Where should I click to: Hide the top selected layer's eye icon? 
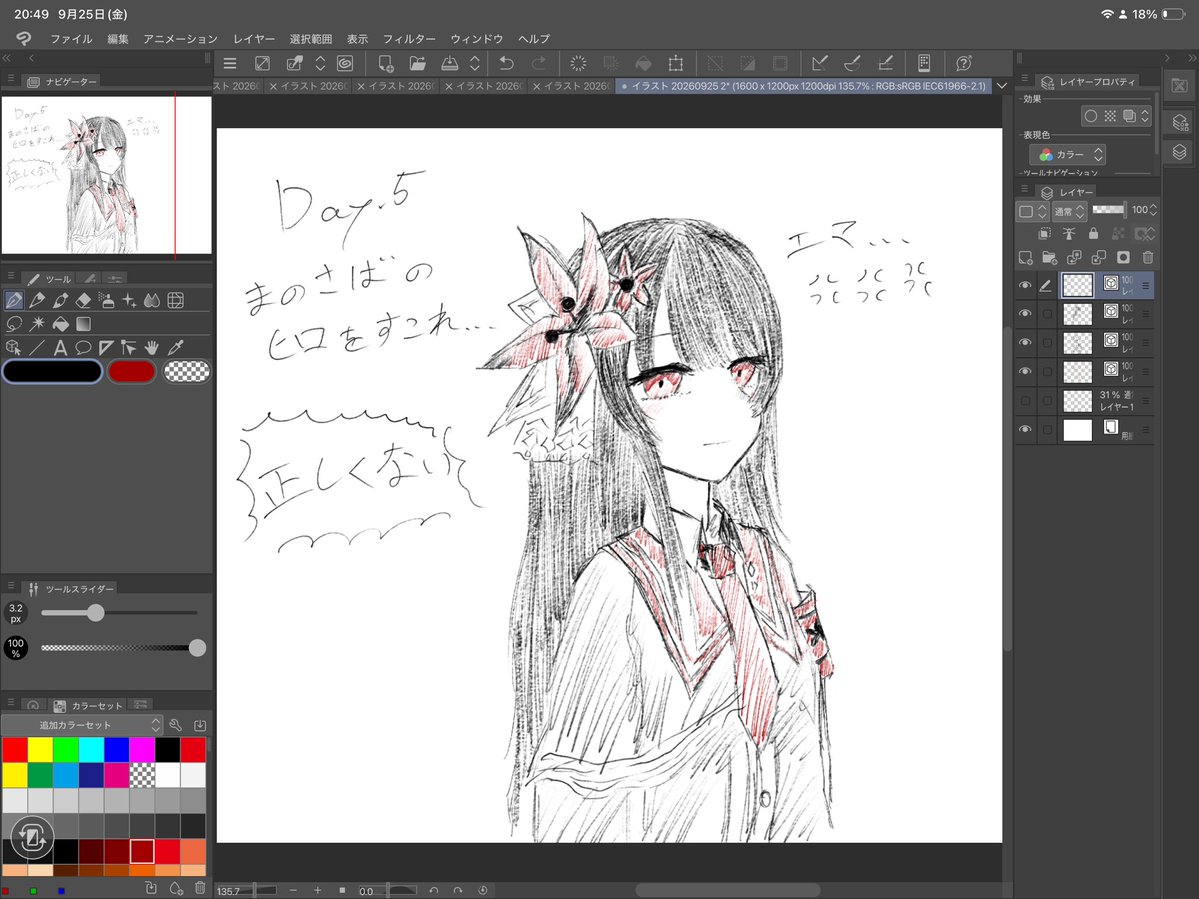pos(1025,286)
